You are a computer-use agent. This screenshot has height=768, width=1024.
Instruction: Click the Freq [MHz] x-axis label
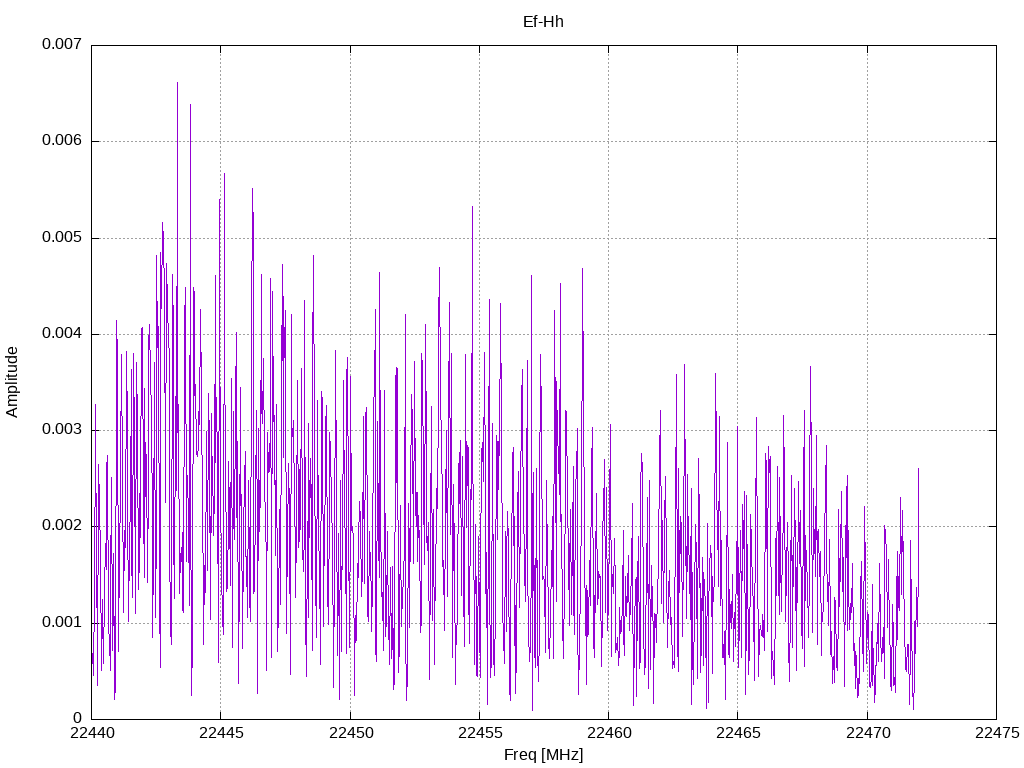point(543,755)
